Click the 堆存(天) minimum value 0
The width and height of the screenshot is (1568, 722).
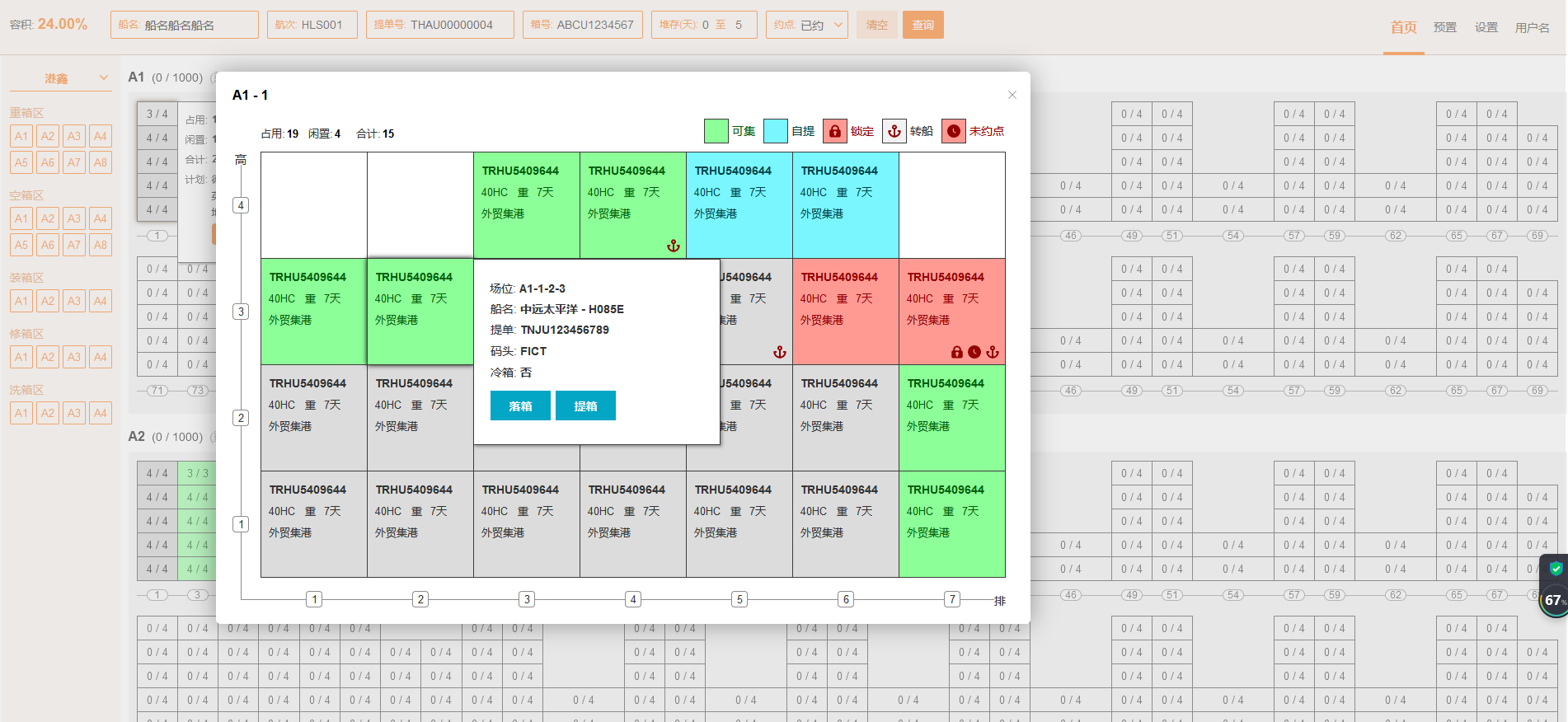click(706, 25)
